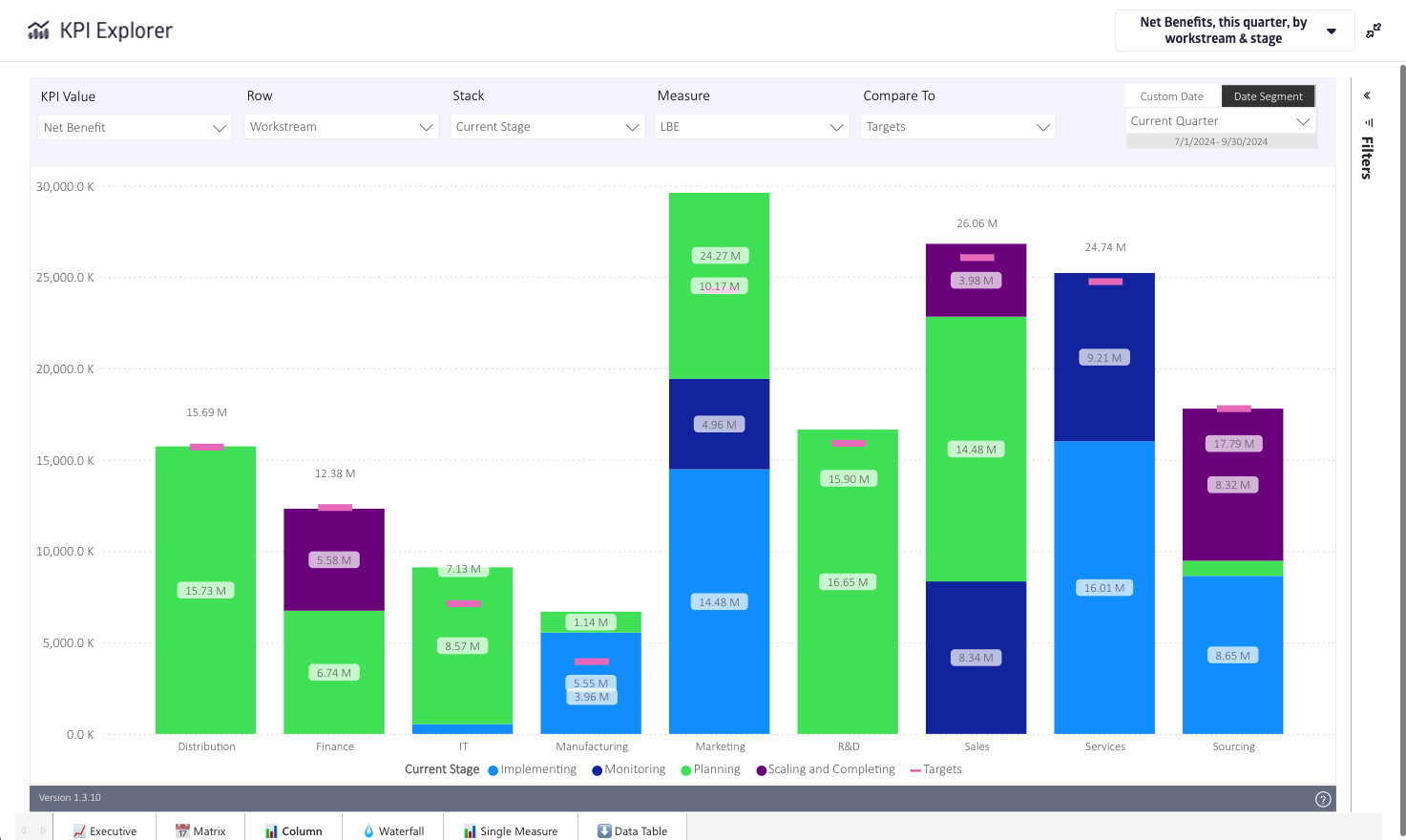The width and height of the screenshot is (1406, 840).
Task: Click the Marketing Implementing blue bar segment
Action: click(719, 649)
